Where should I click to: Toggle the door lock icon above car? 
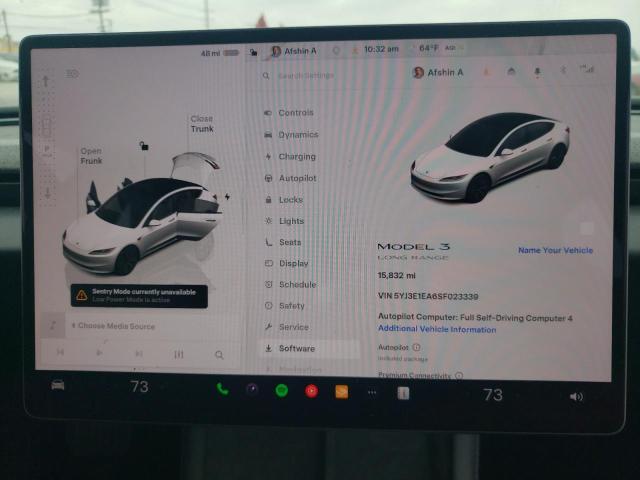pyautogui.click(x=144, y=146)
